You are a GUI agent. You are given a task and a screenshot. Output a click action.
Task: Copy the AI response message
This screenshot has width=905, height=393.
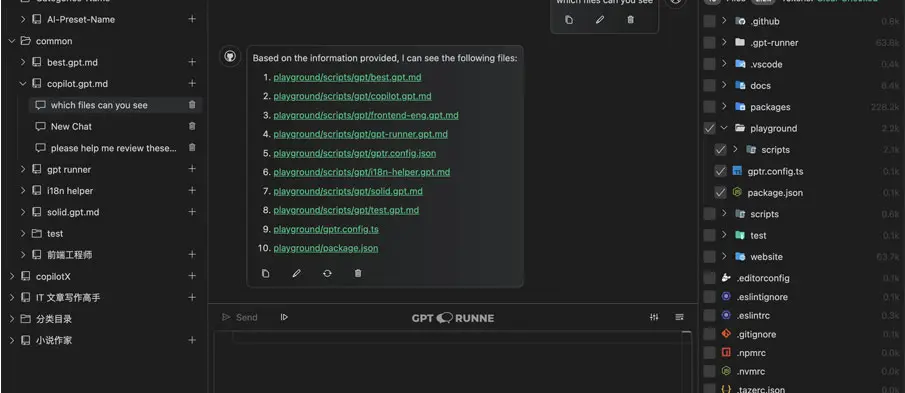pyautogui.click(x=265, y=274)
